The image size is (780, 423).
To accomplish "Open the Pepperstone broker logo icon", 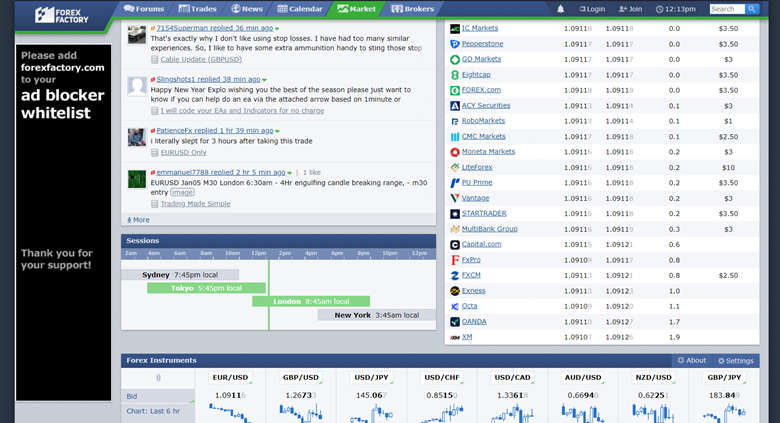I will pos(455,44).
